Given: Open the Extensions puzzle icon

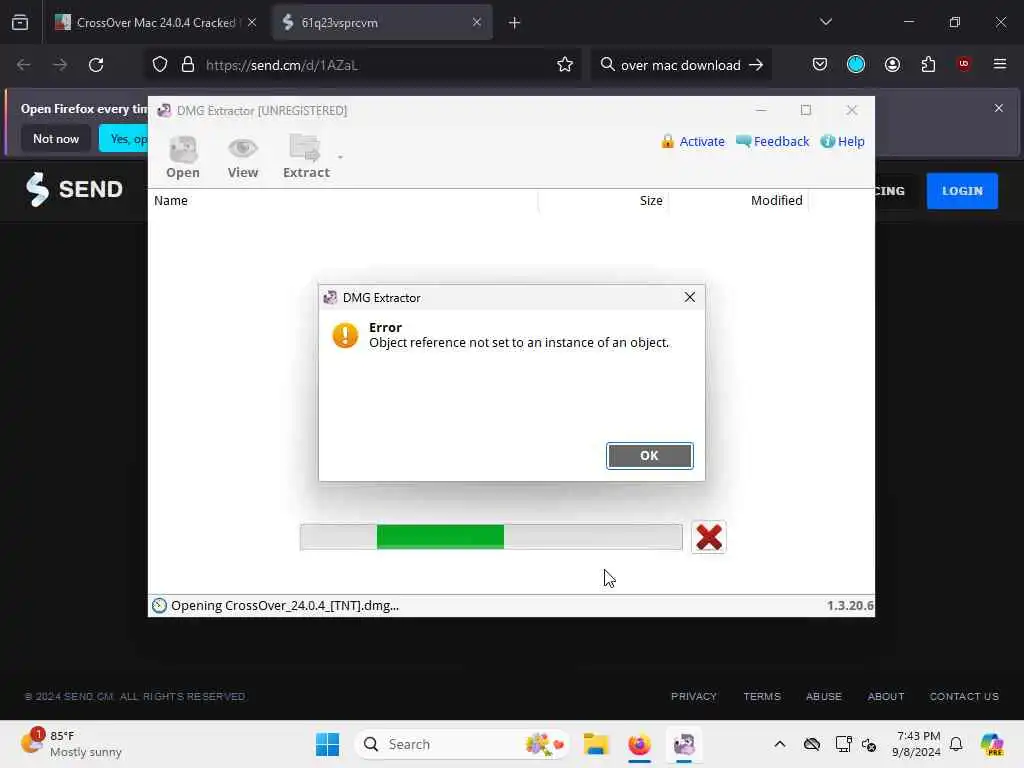Looking at the screenshot, I should pos(928,64).
